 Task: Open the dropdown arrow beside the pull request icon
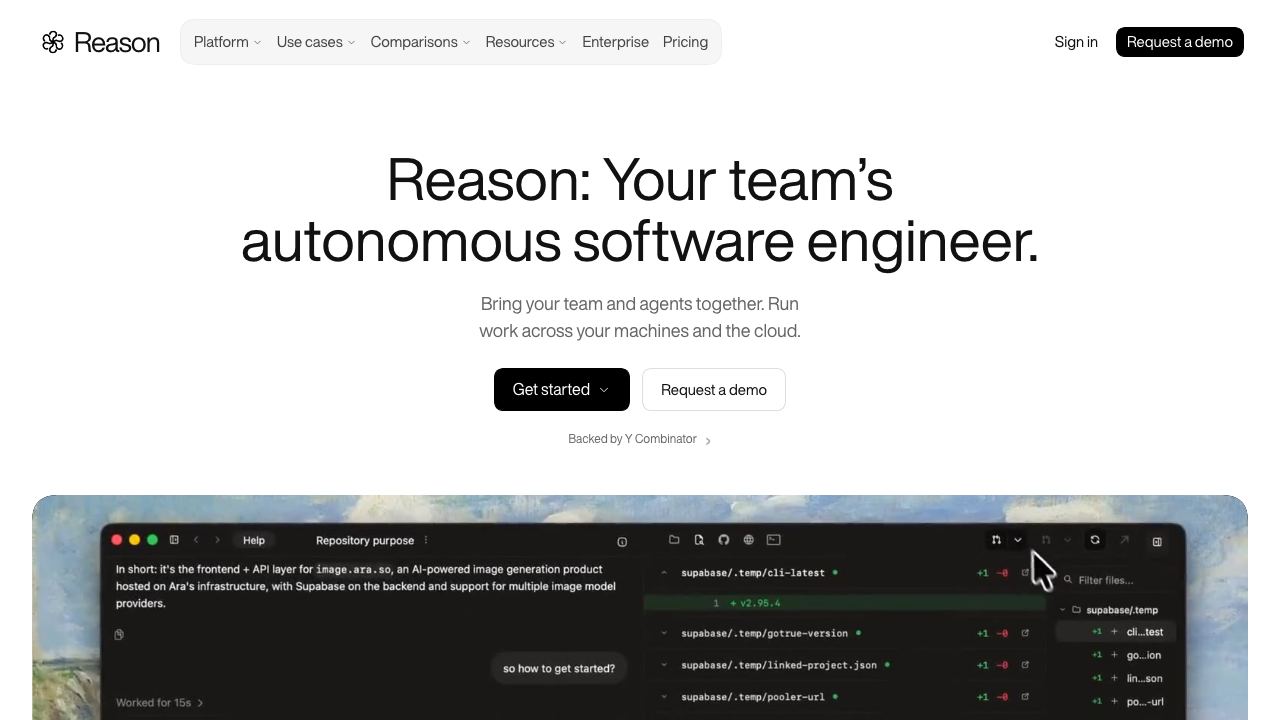pos(1018,540)
